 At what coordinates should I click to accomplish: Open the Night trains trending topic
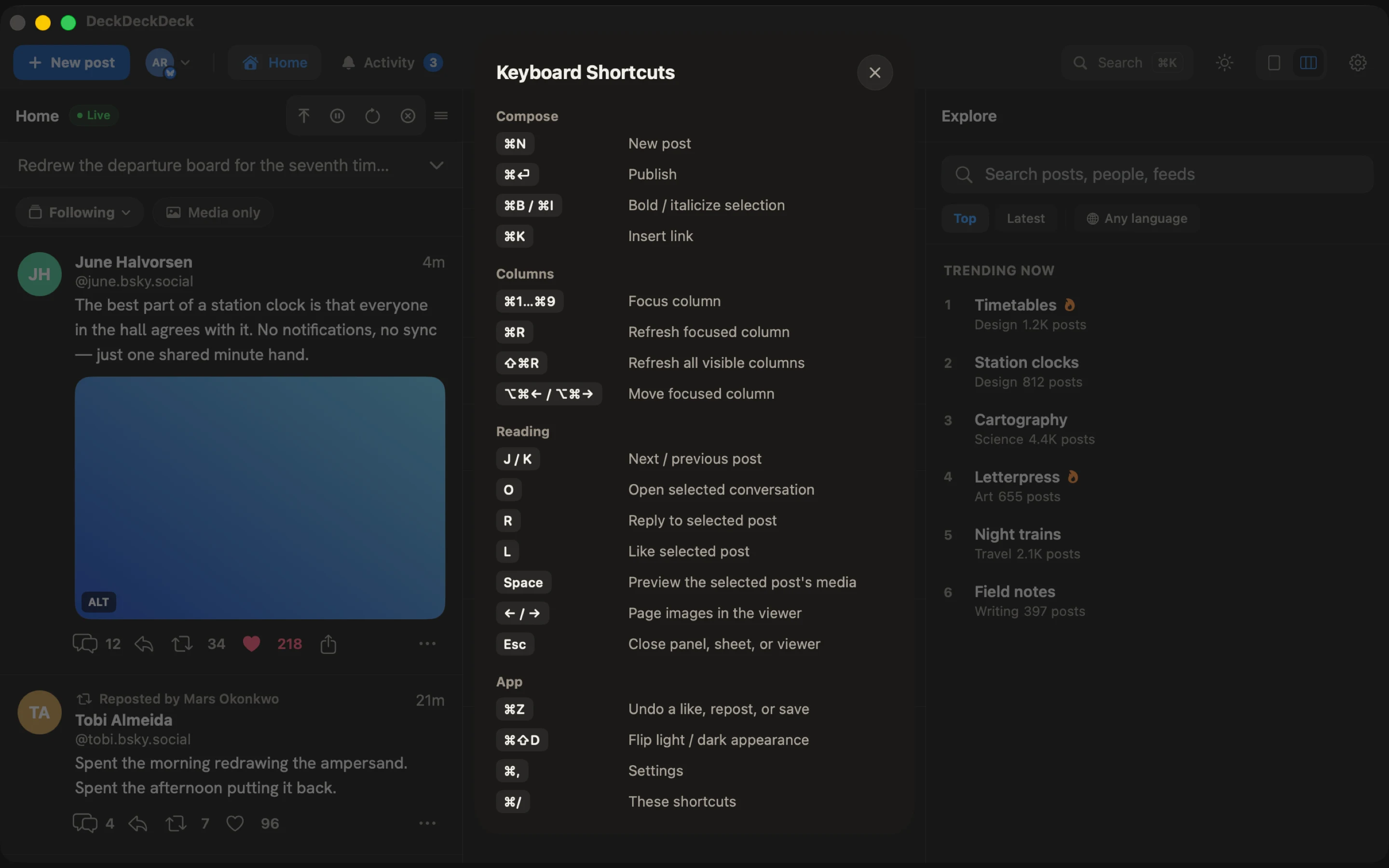click(x=1017, y=534)
